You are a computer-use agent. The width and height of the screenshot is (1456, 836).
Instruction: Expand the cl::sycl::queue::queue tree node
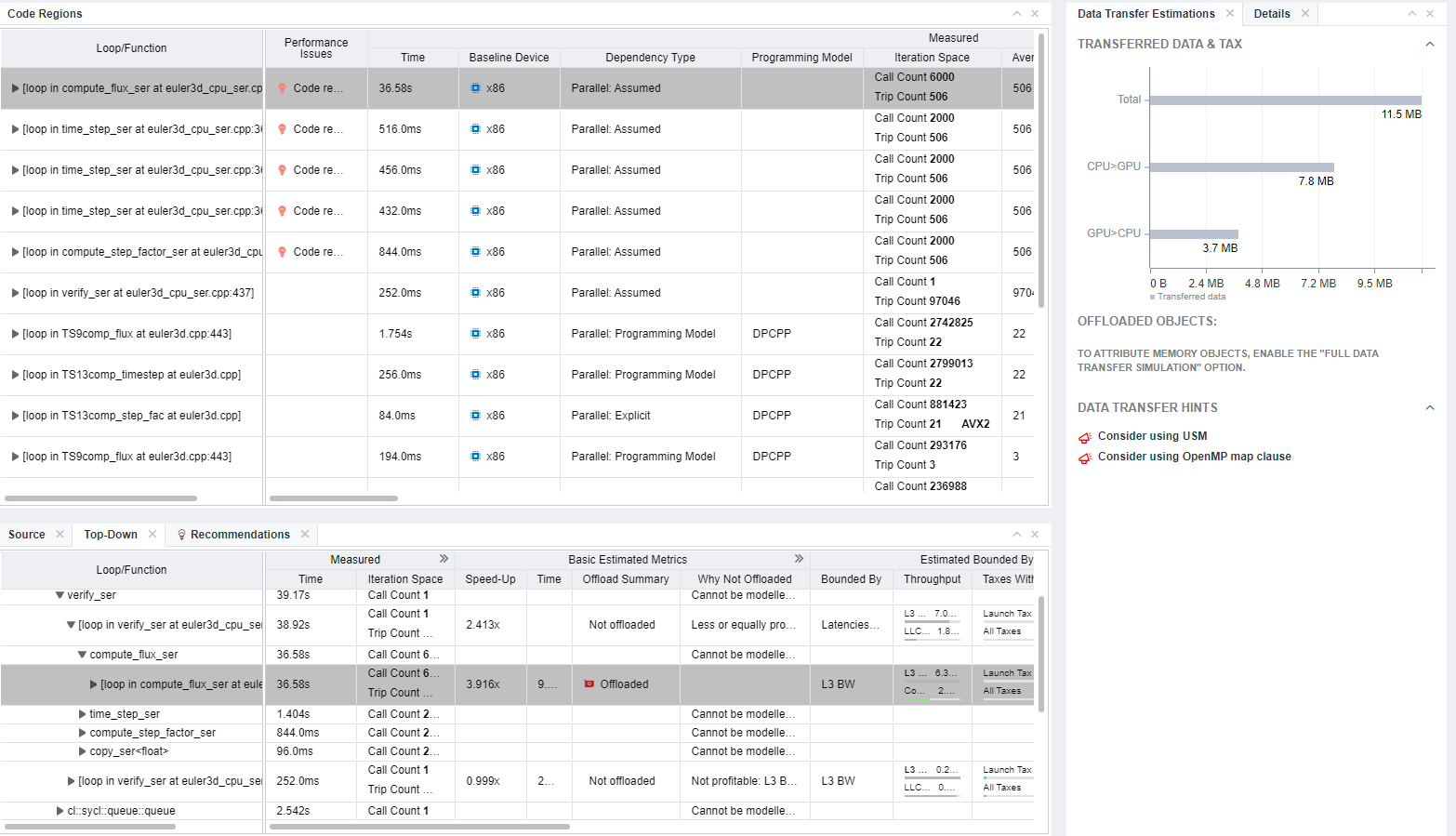(x=60, y=811)
